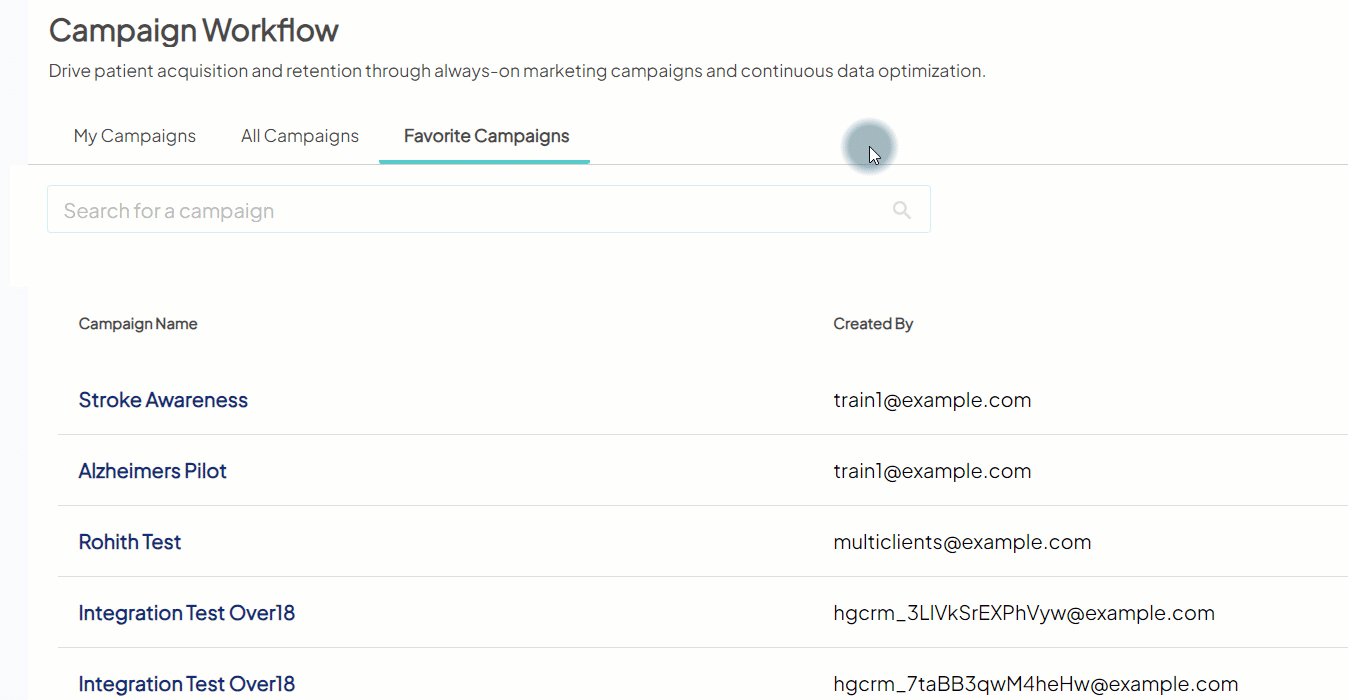Open the All Campaigns tab

point(300,136)
